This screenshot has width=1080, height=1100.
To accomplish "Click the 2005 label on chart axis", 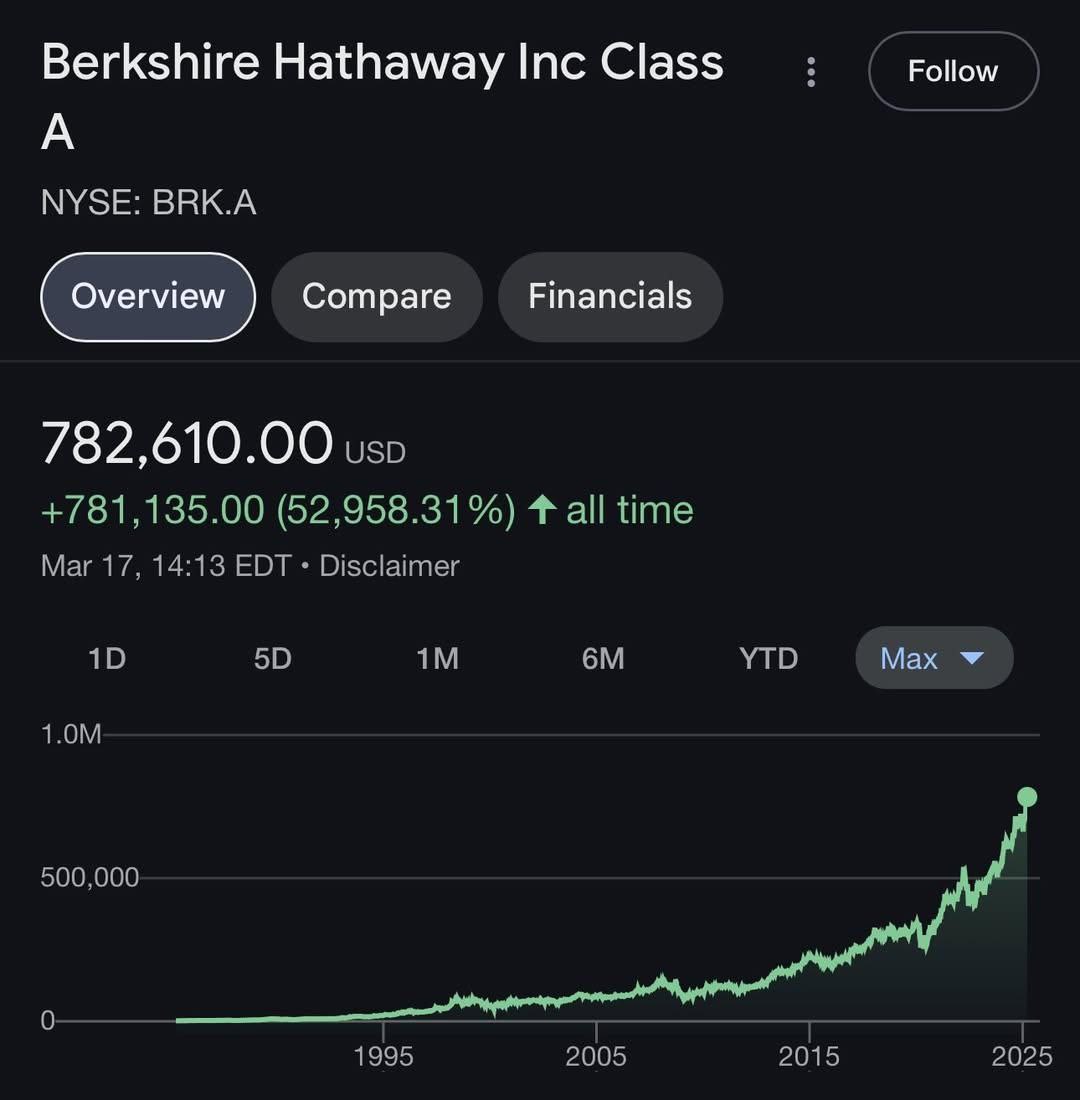I will click(x=596, y=1056).
